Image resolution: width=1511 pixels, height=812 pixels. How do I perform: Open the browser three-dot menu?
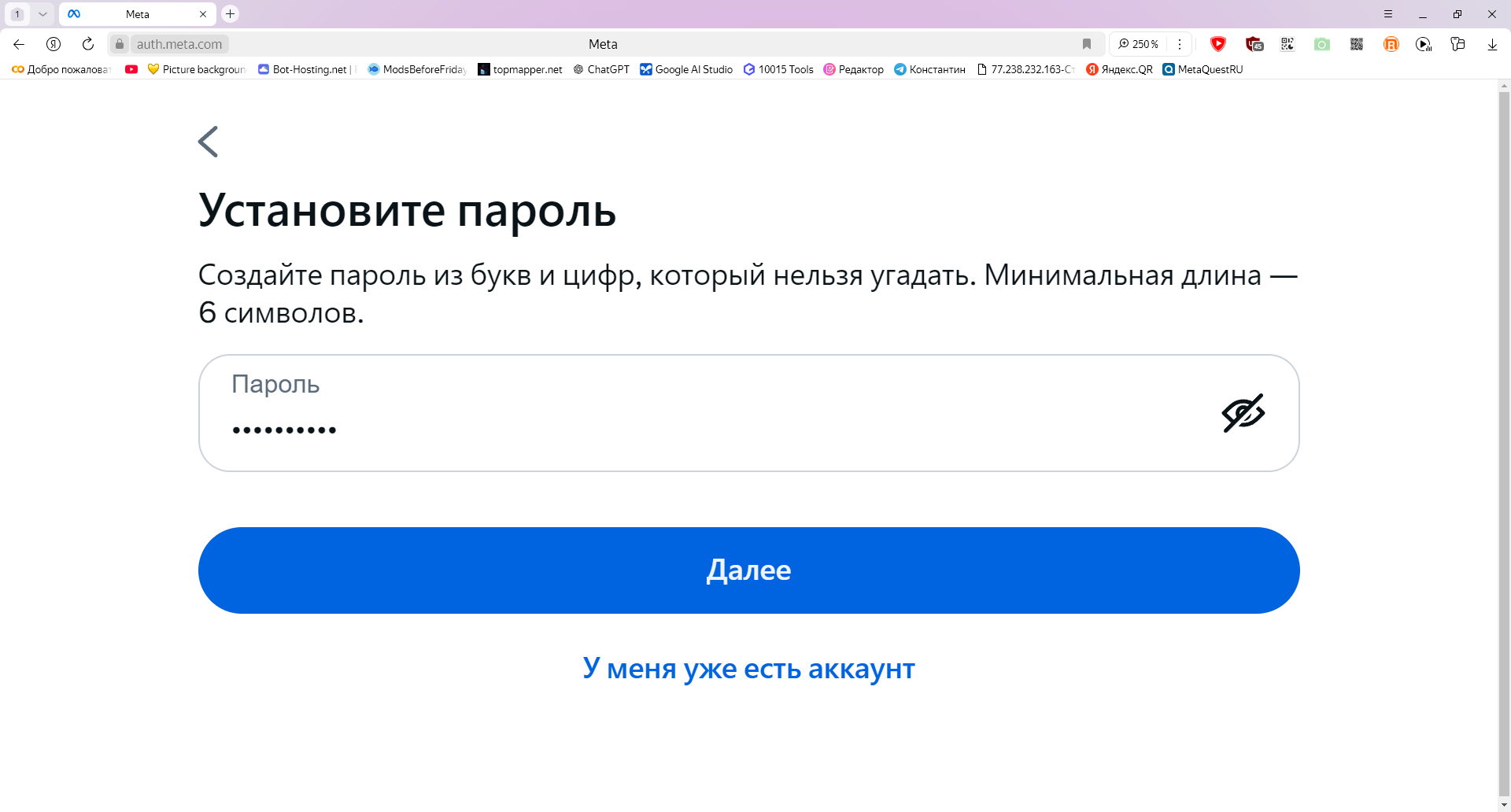pyautogui.click(x=1180, y=44)
